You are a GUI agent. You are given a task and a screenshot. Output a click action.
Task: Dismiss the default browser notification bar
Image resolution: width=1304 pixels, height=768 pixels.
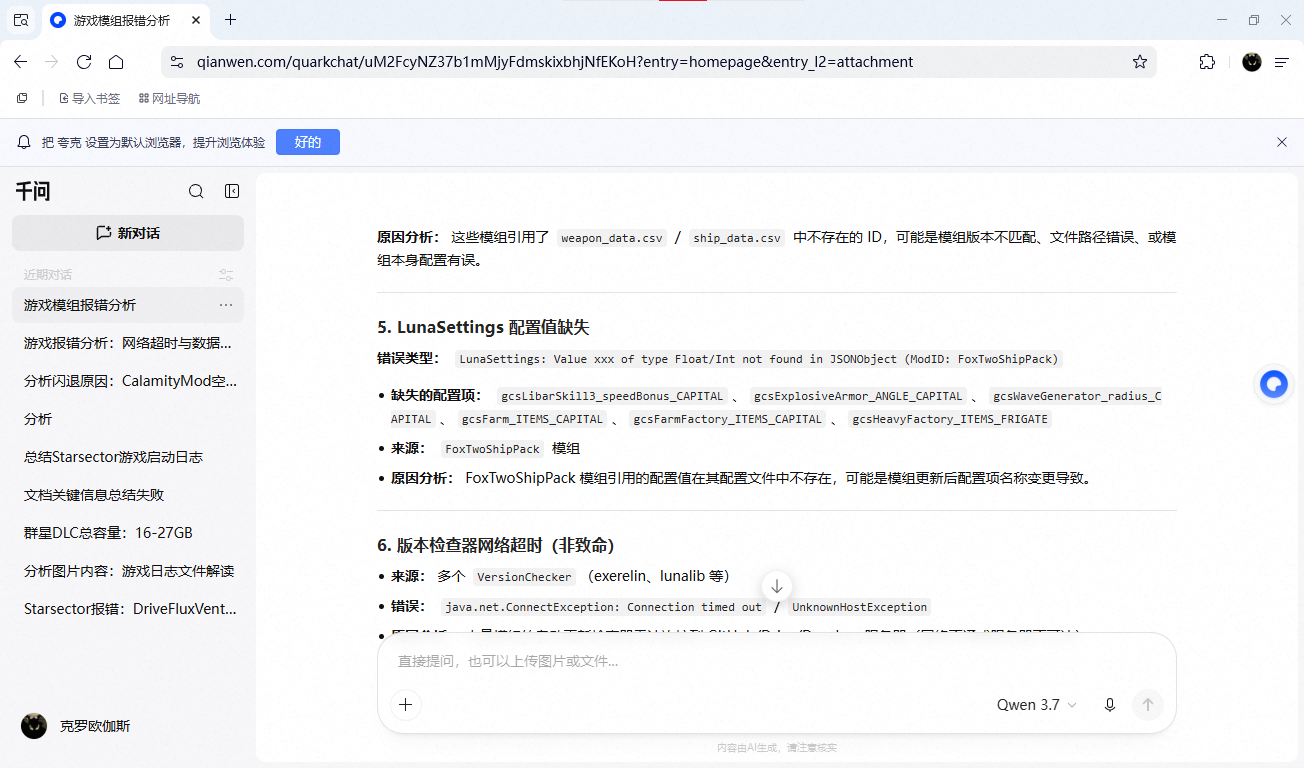[1282, 142]
